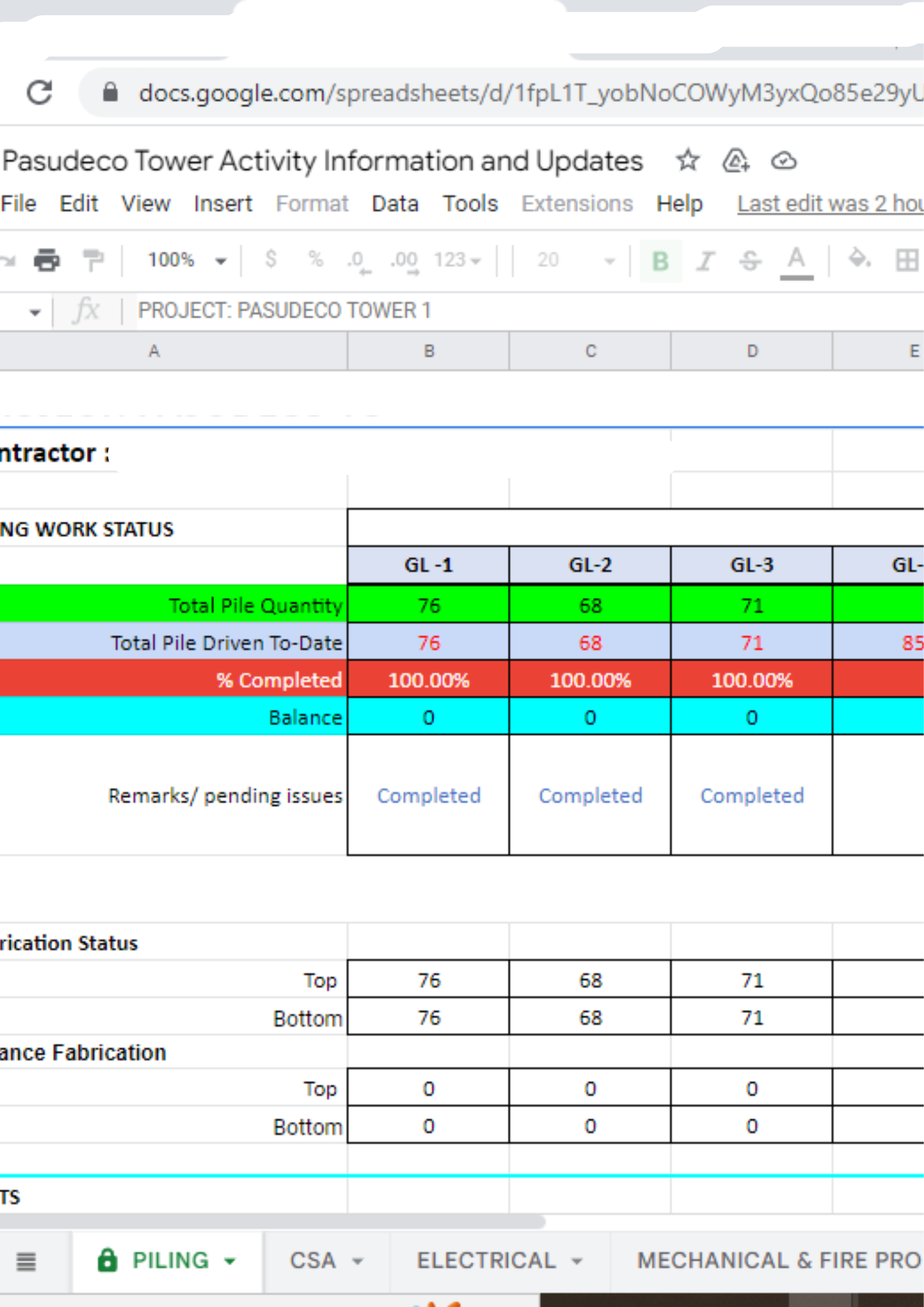Click the document title Pasudeco Tower Activity
This screenshot has height=1307, width=924.
323,161
